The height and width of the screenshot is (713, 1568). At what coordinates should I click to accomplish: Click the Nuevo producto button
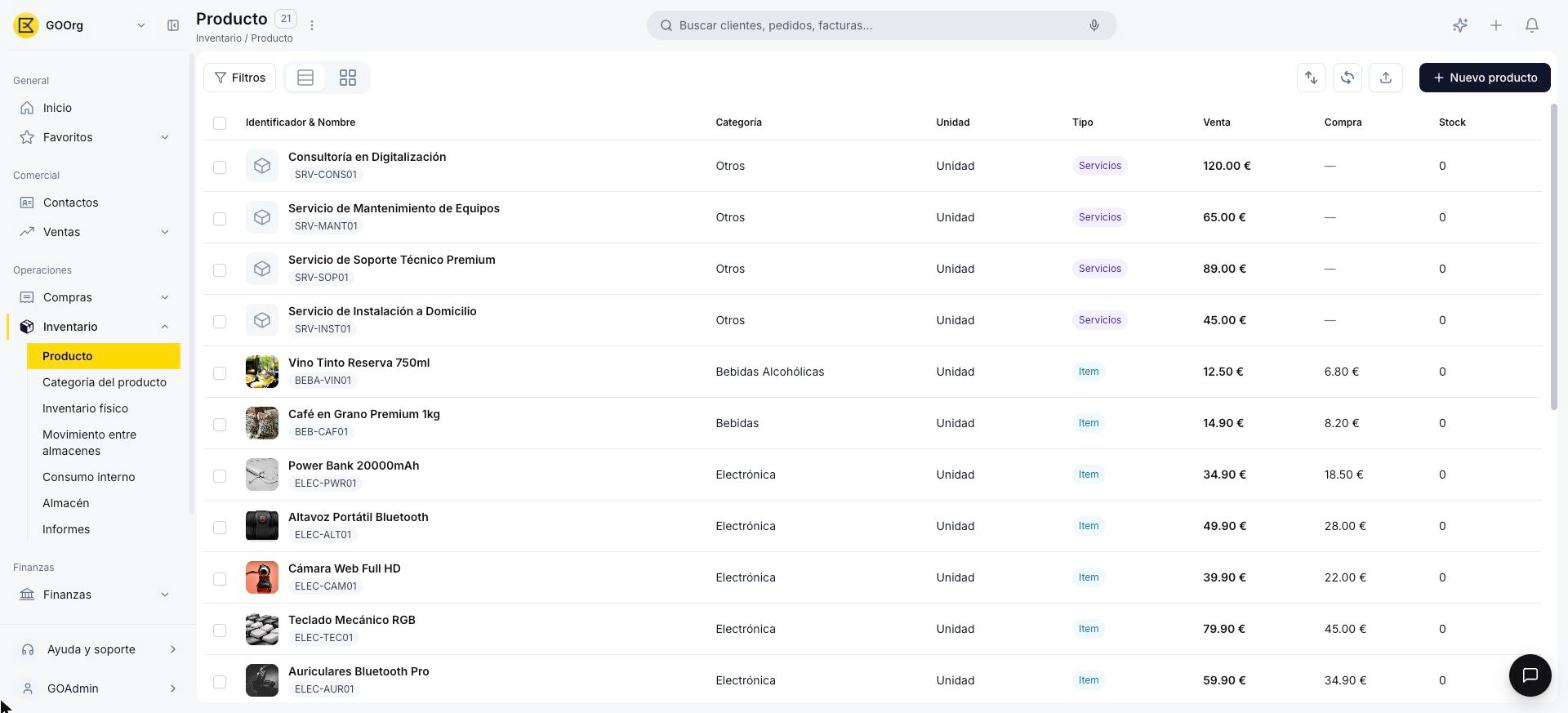point(1485,77)
